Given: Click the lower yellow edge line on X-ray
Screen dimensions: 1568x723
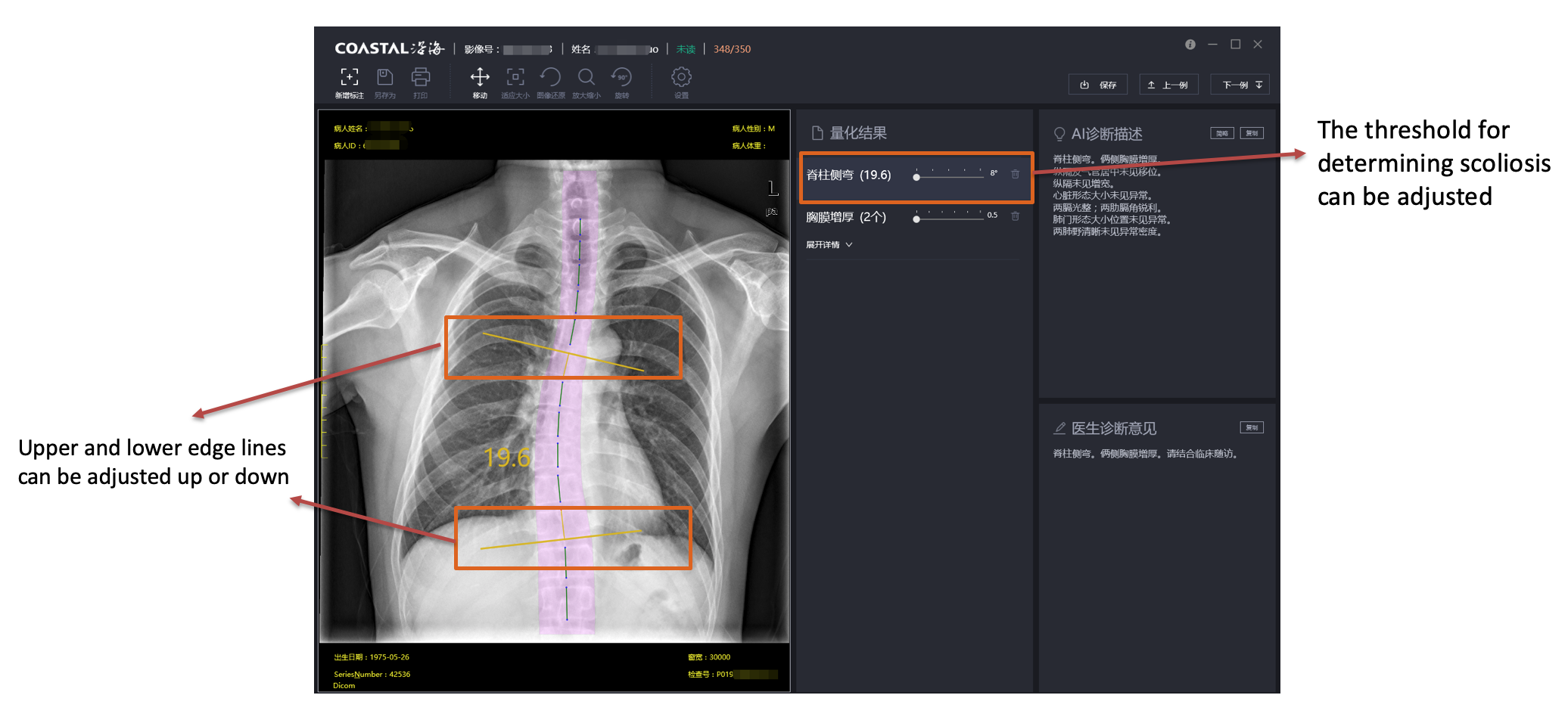Looking at the screenshot, I should tap(561, 539).
